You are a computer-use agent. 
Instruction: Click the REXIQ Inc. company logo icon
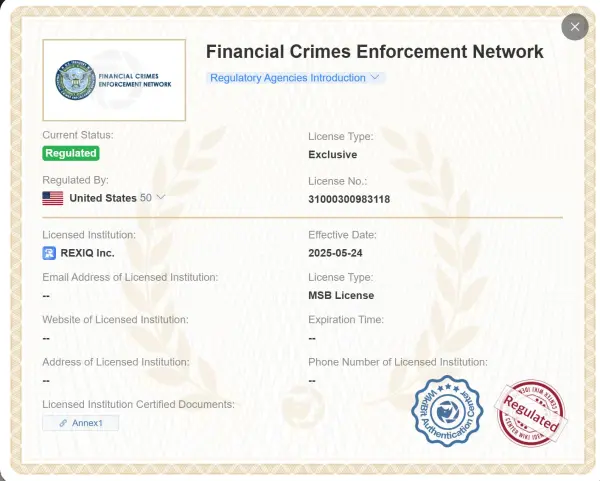pyautogui.click(x=49, y=253)
